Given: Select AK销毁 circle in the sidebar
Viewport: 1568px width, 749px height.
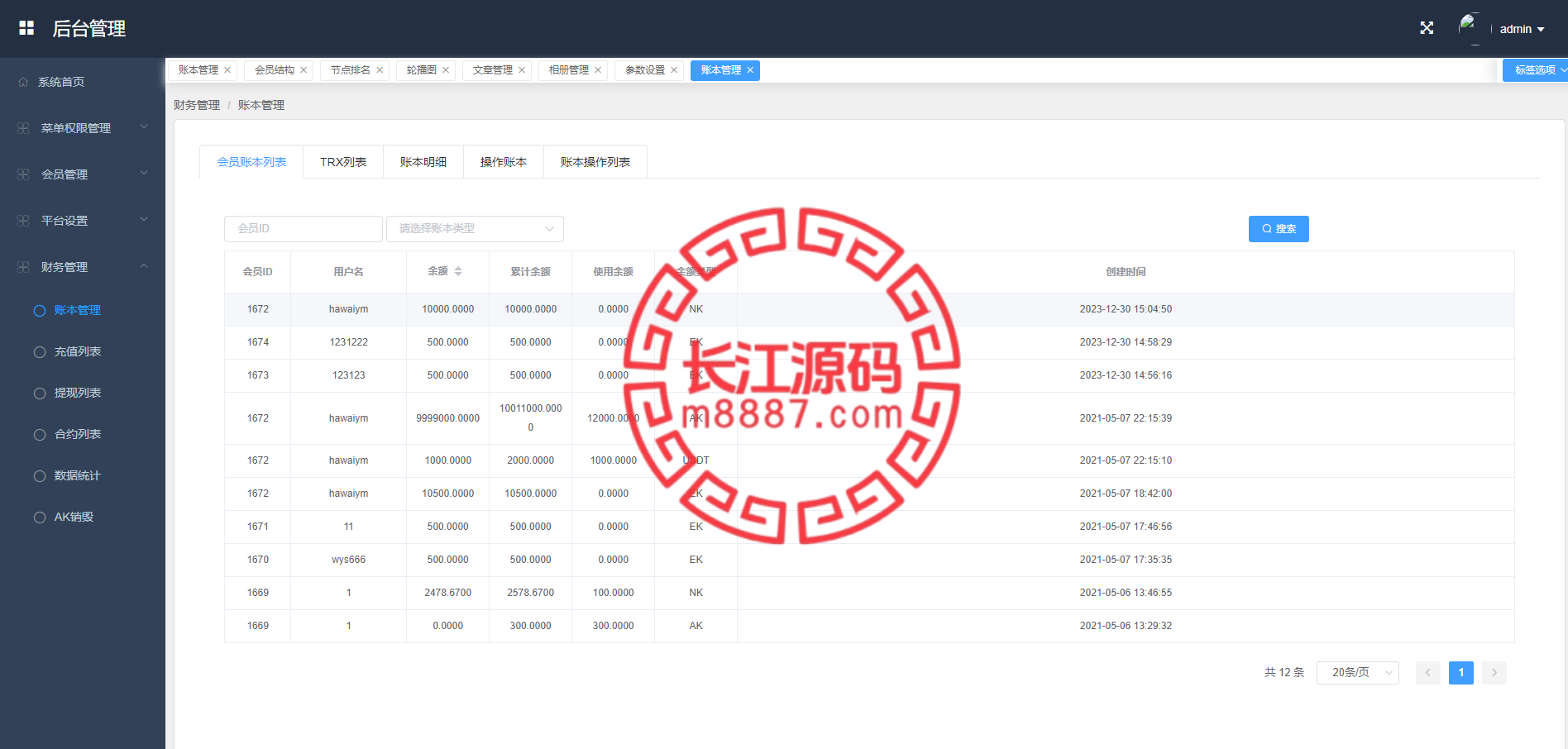Looking at the screenshot, I should coord(39,518).
